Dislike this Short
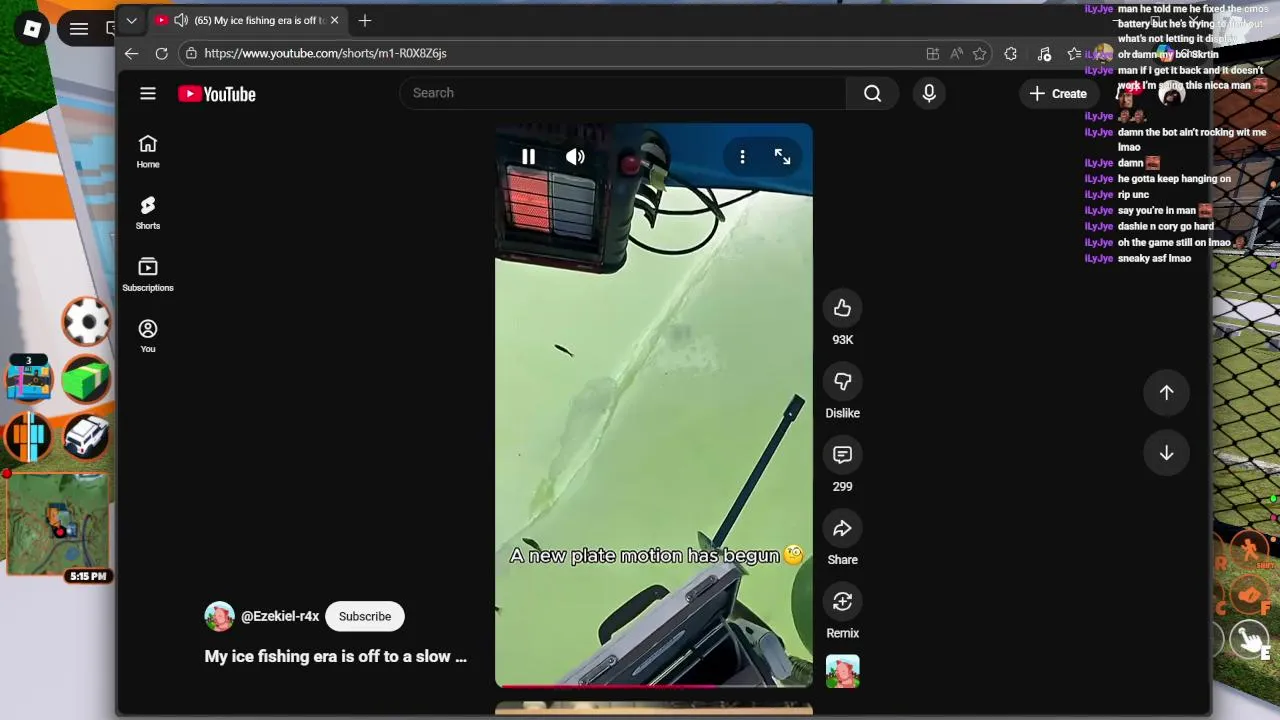Image resolution: width=1280 pixels, height=720 pixels. pos(842,381)
